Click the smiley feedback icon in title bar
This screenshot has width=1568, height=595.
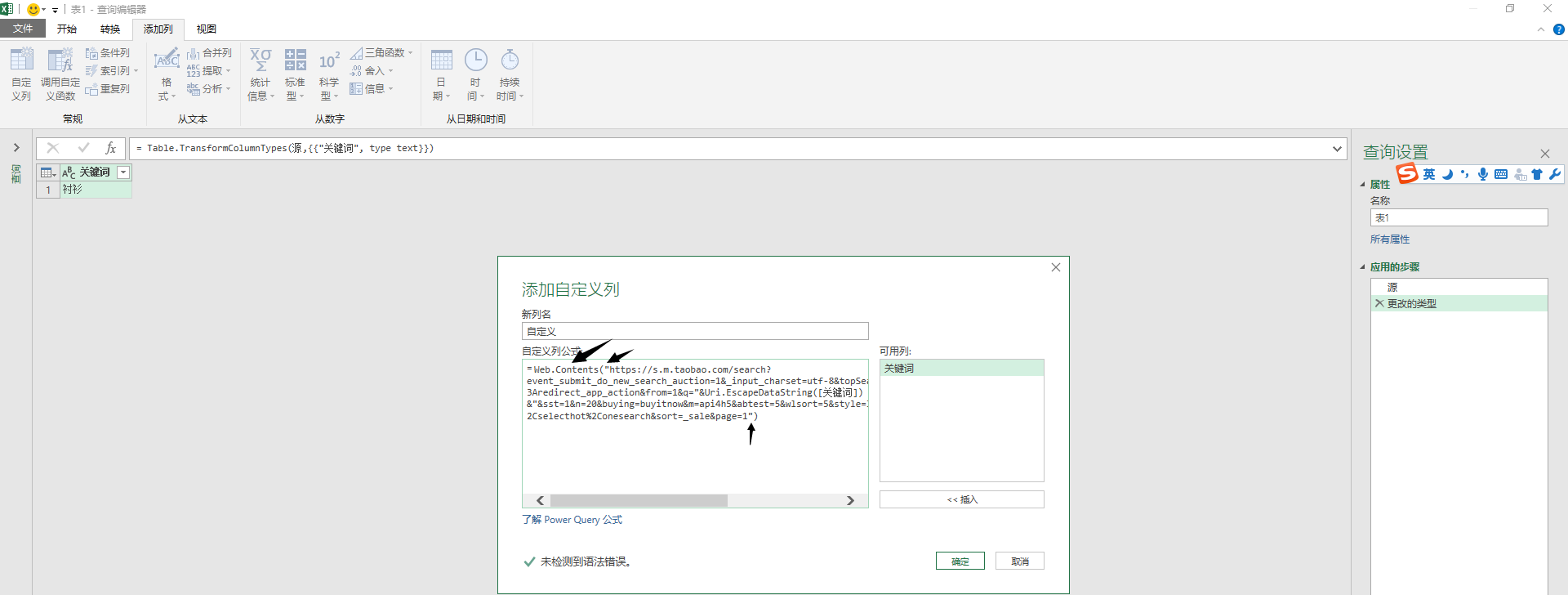pos(33,9)
